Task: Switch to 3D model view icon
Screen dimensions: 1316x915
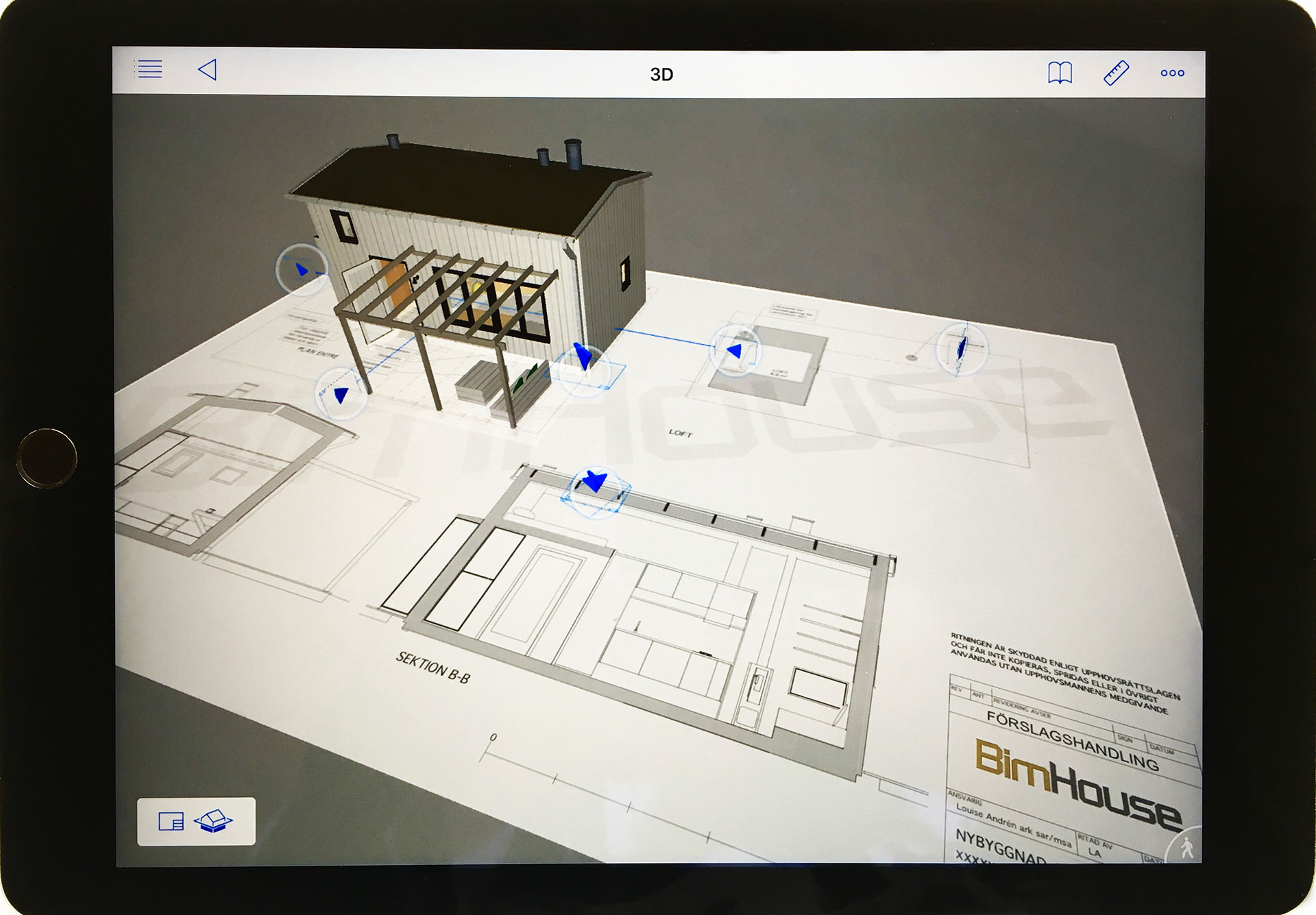Action: point(213,821)
